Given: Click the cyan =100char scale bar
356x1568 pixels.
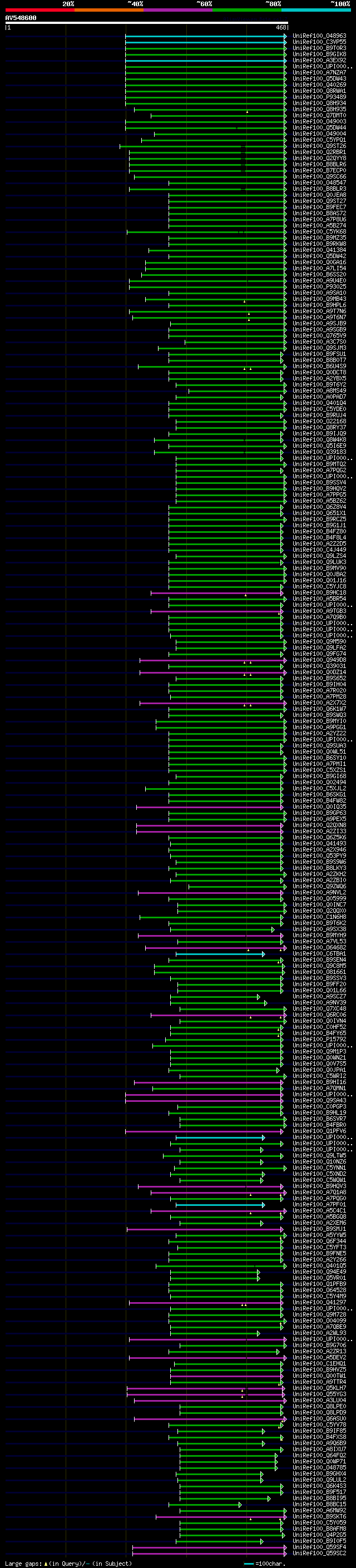Looking at the screenshot, I should (248, 1563).
